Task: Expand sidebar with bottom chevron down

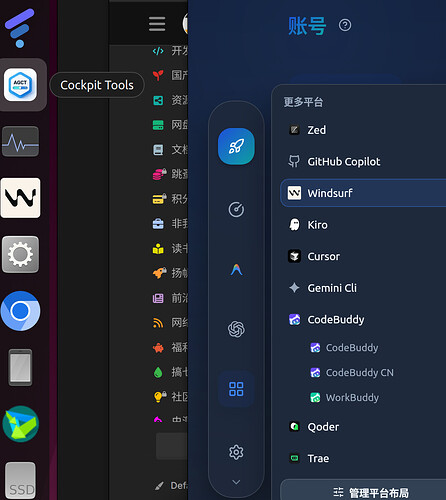Action: coord(236,482)
